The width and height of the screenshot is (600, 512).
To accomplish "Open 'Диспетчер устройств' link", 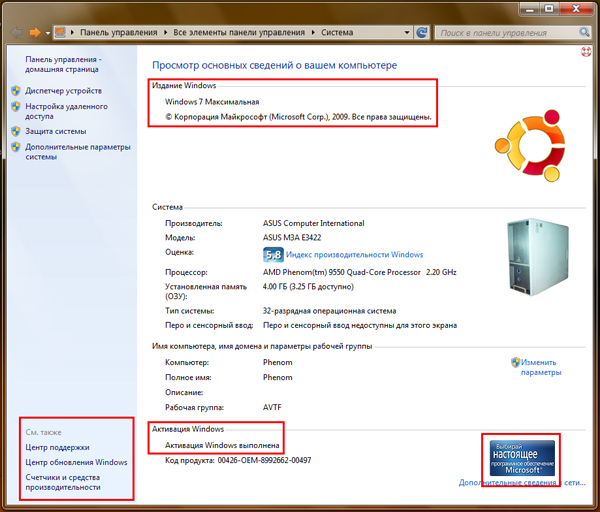I will coord(64,91).
